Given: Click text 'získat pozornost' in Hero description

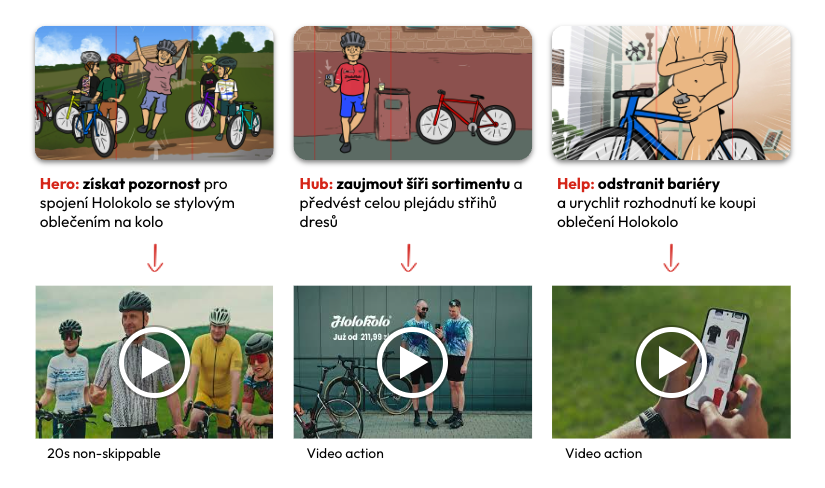Looking at the screenshot, I should [141, 184].
